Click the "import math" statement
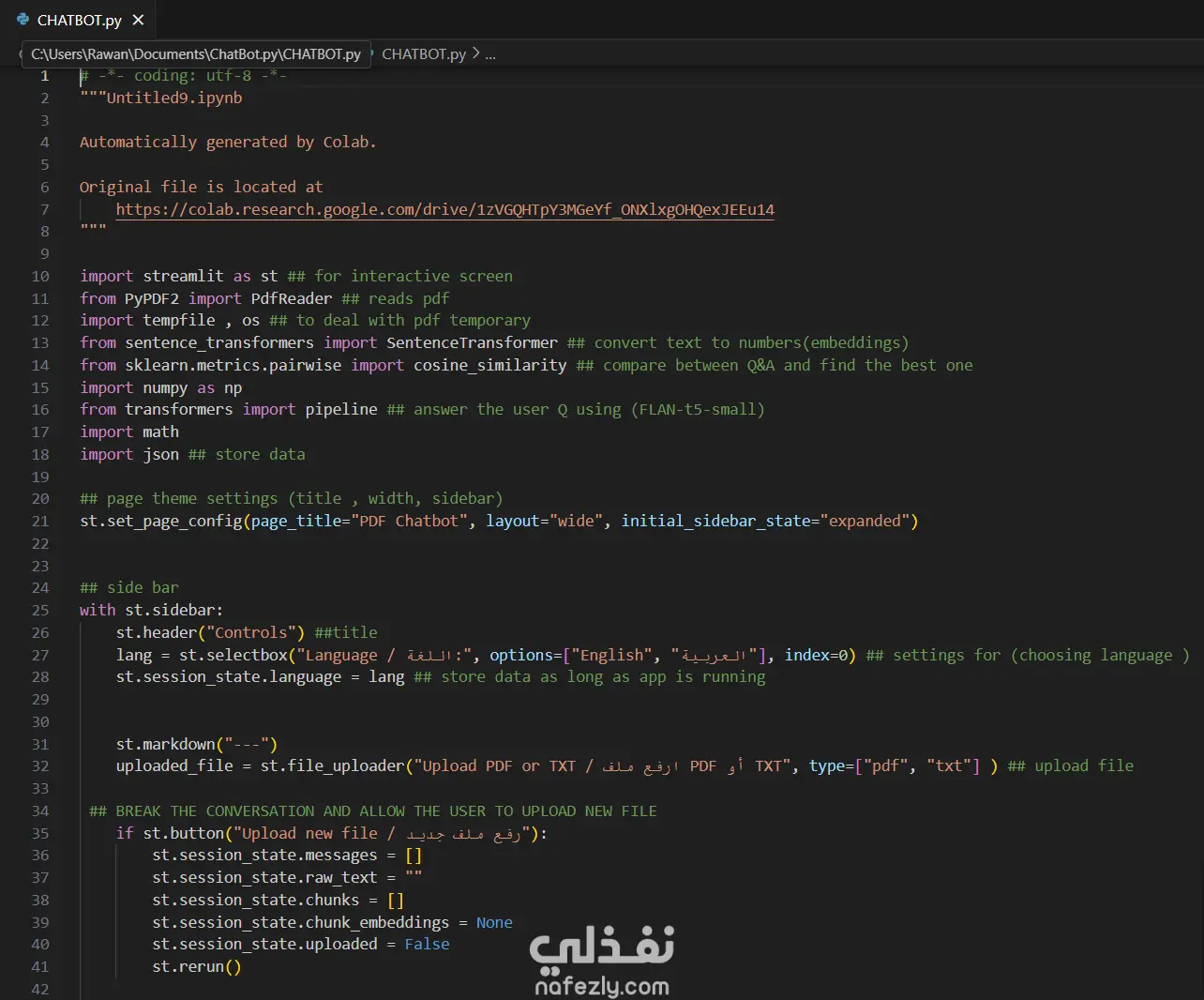 (x=129, y=432)
